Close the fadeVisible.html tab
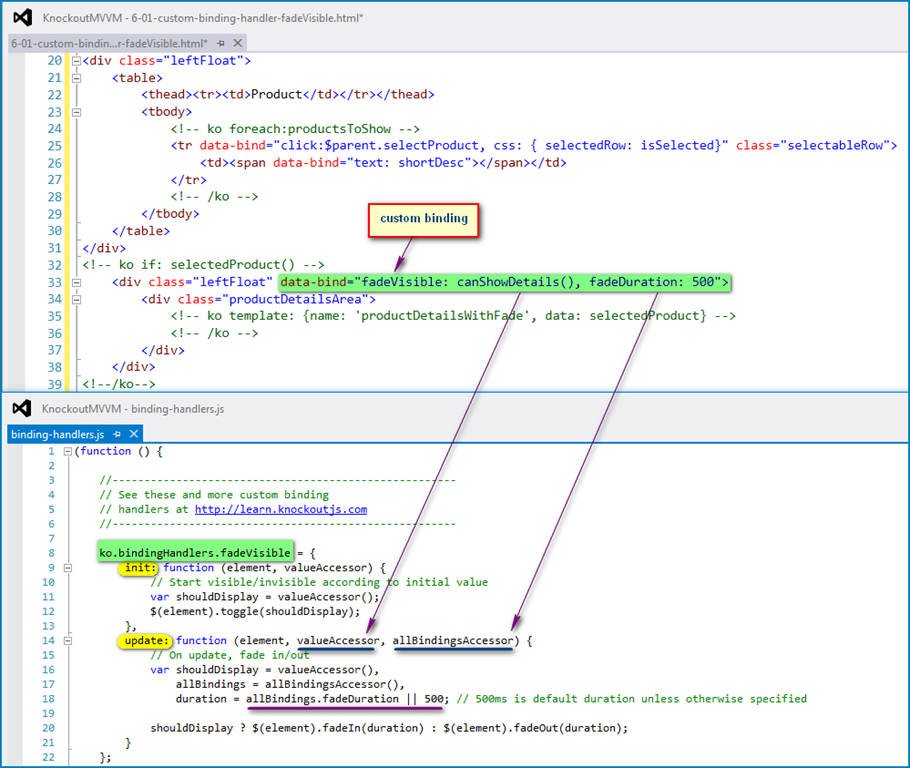Viewport: 910px width, 768px height. (x=237, y=43)
